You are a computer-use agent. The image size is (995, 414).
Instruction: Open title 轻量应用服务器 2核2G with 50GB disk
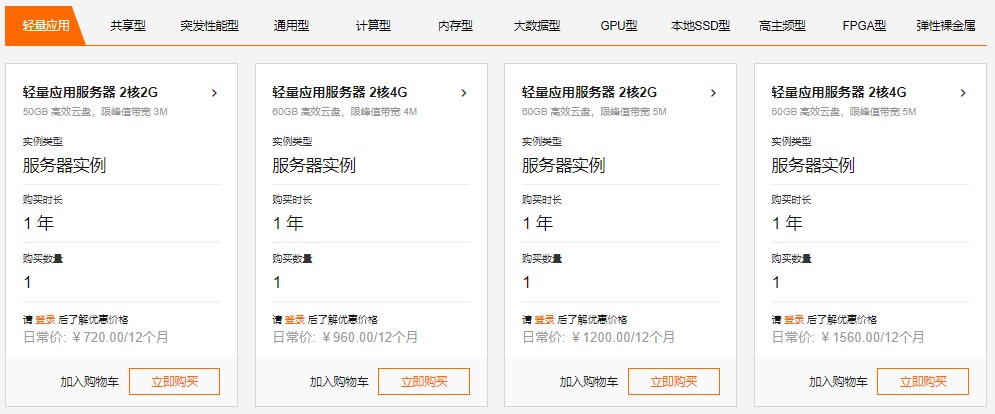90,93
